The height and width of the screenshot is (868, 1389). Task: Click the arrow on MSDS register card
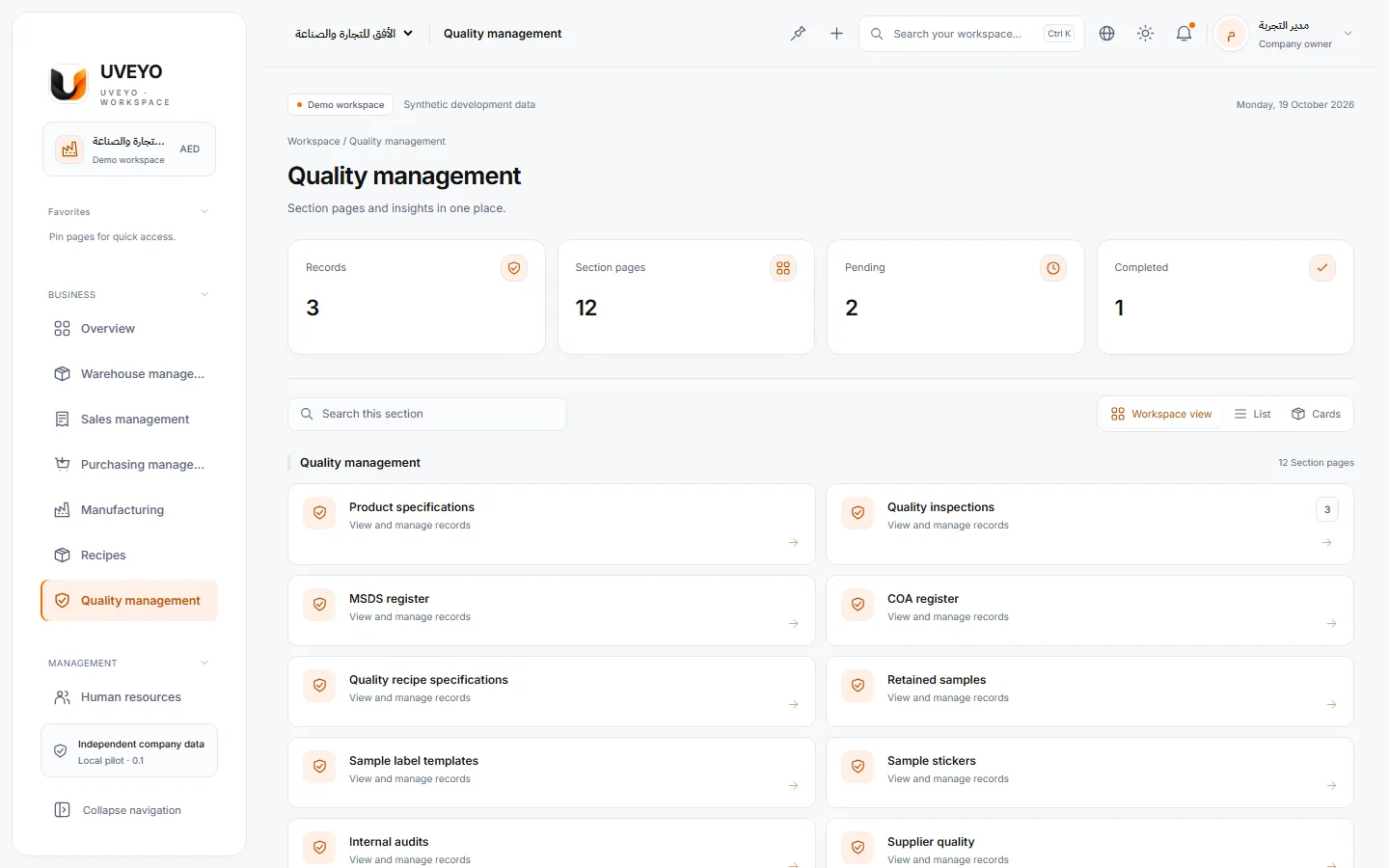point(793,624)
